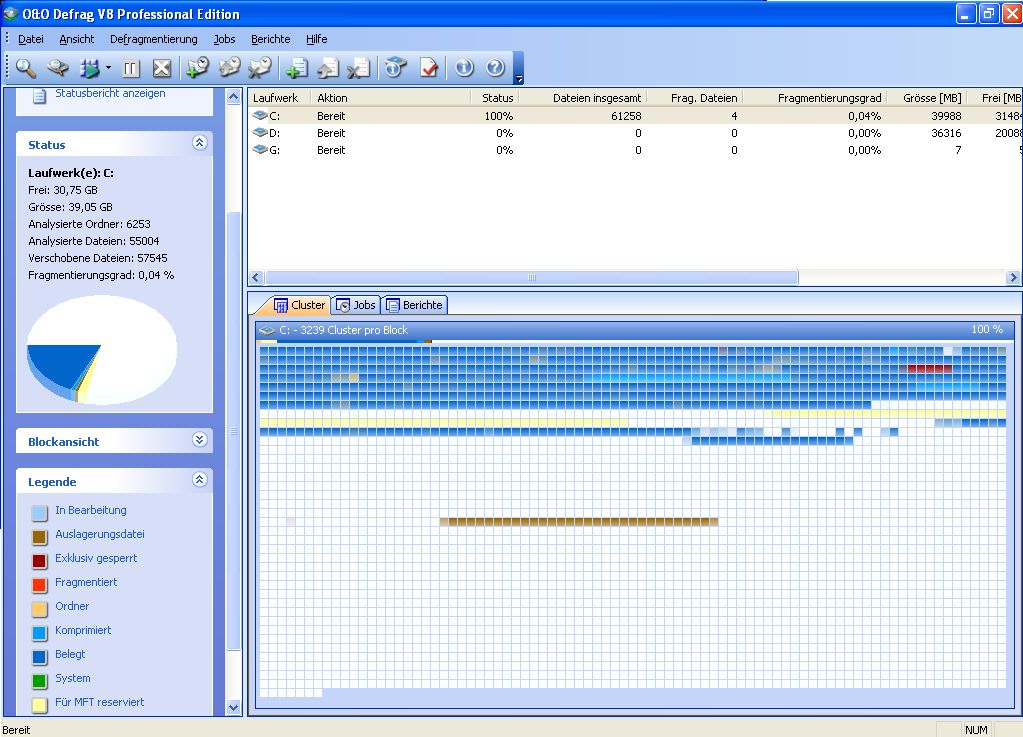Viewport: 1023px width, 737px height.
Task: Click the add job icon with green plus
Action: click(x=197, y=68)
